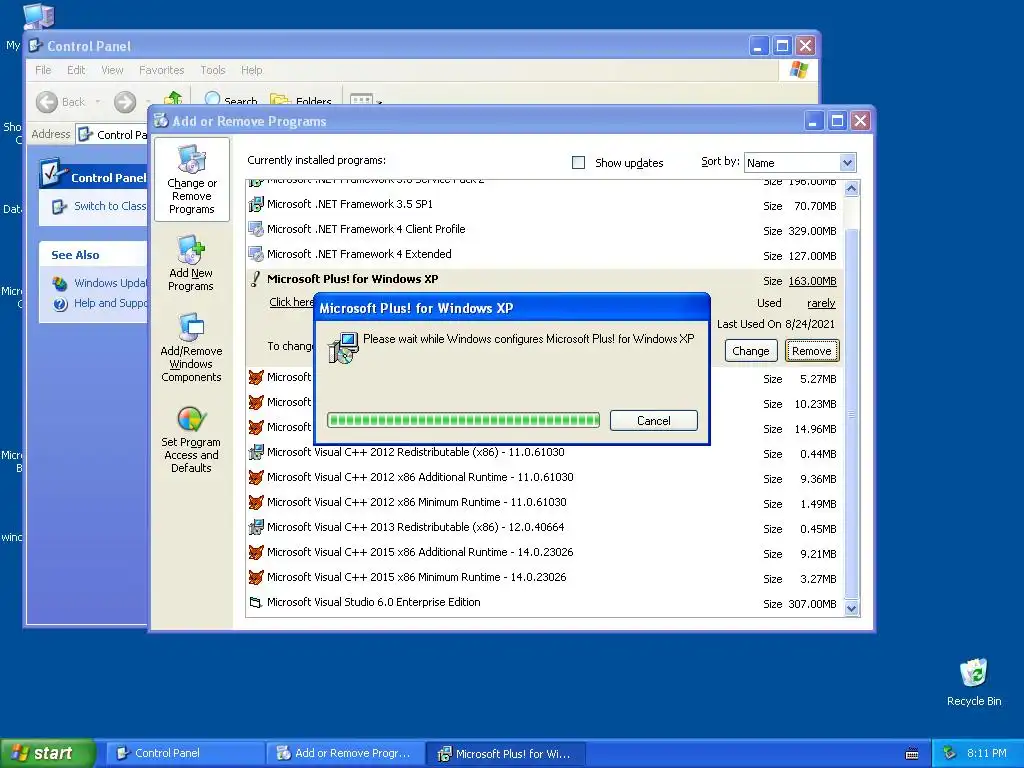Click the Control Panel address bar field

(112, 135)
